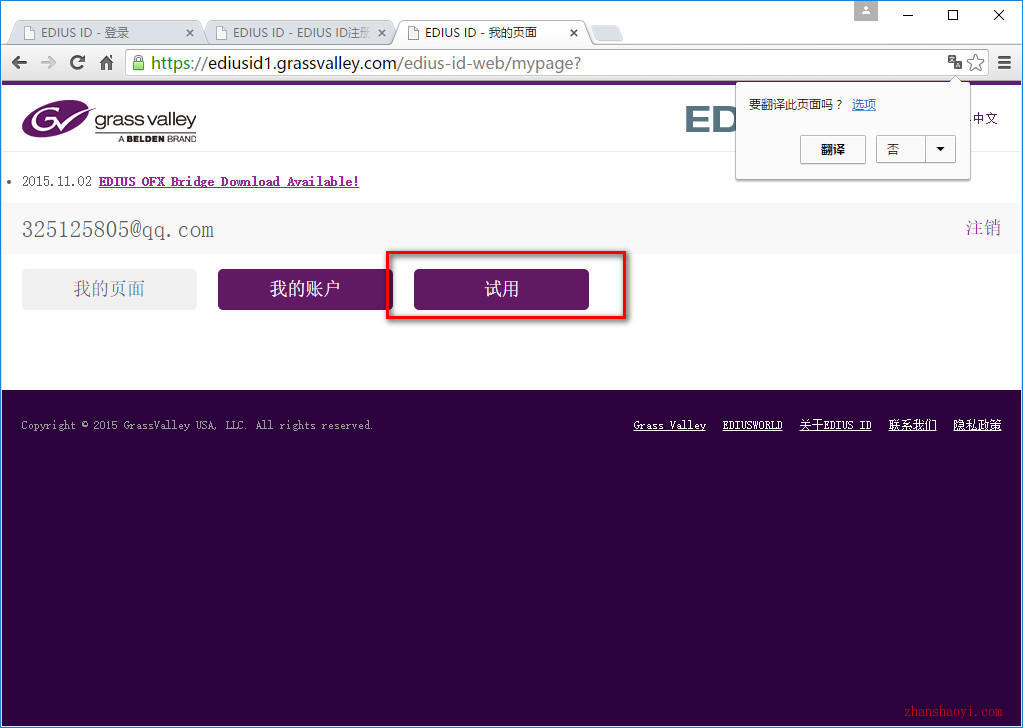Click the footer copyright text

click(x=197, y=425)
